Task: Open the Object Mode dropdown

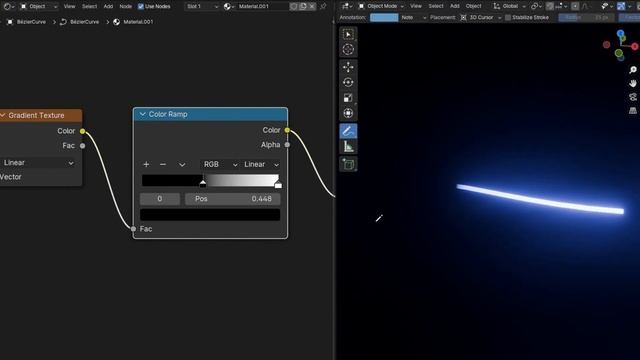Action: click(x=381, y=7)
